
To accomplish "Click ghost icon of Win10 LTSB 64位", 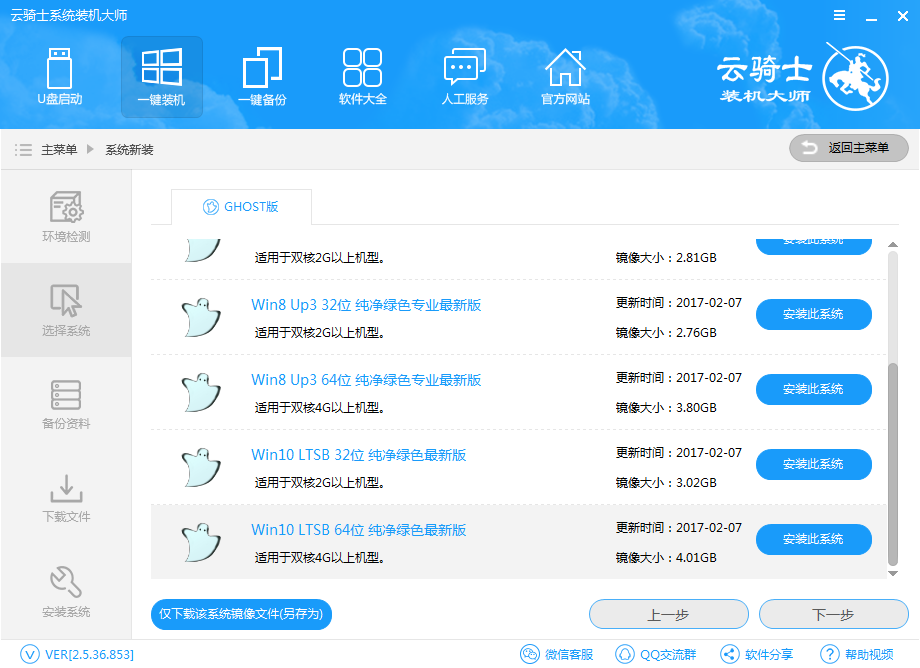I will pos(201,542).
